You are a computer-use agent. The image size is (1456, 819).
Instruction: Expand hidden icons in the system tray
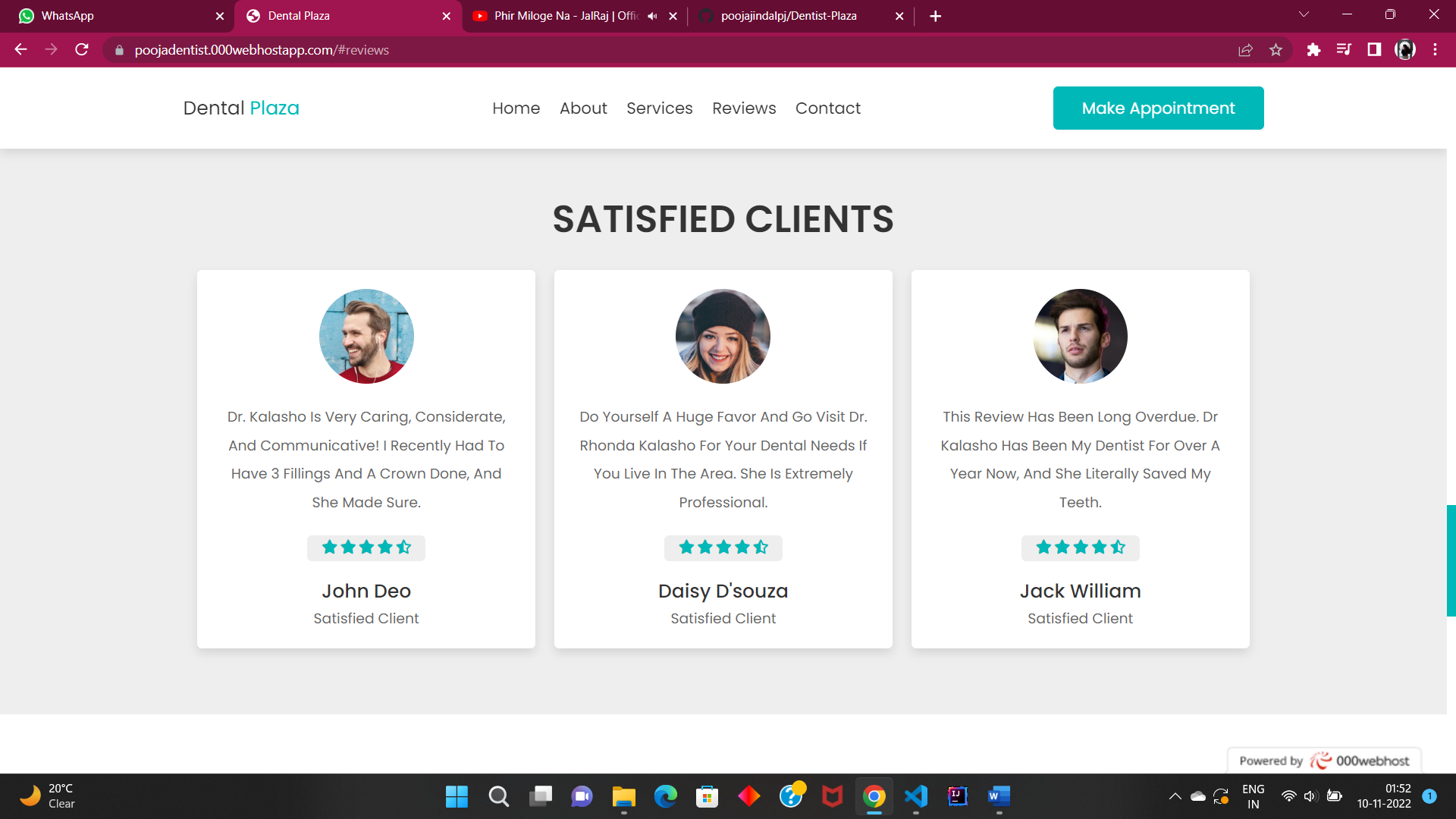click(1175, 796)
